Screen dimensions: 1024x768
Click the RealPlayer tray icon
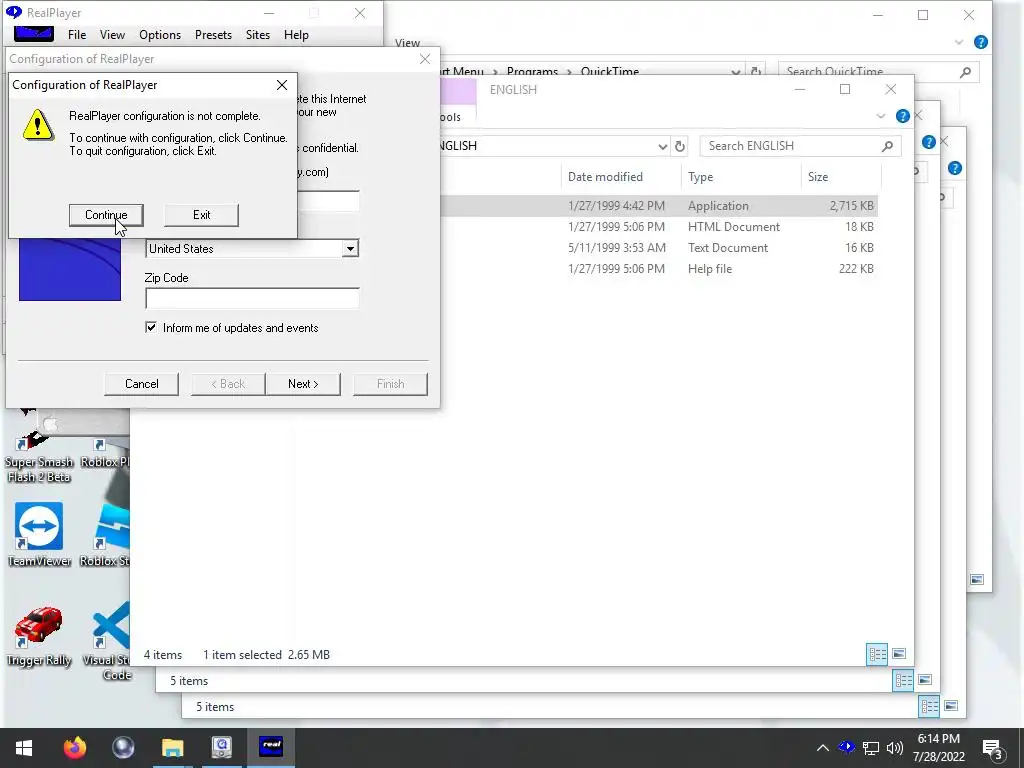(x=846, y=747)
